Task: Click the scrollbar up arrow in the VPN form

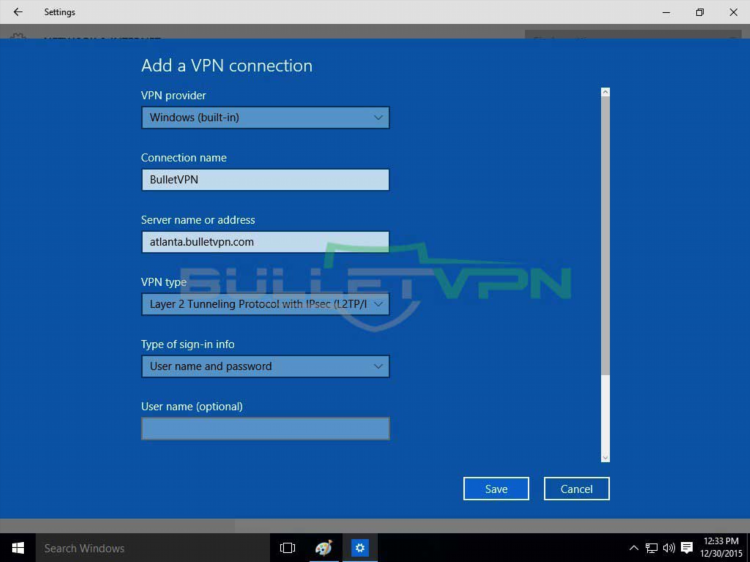Action: click(x=606, y=92)
